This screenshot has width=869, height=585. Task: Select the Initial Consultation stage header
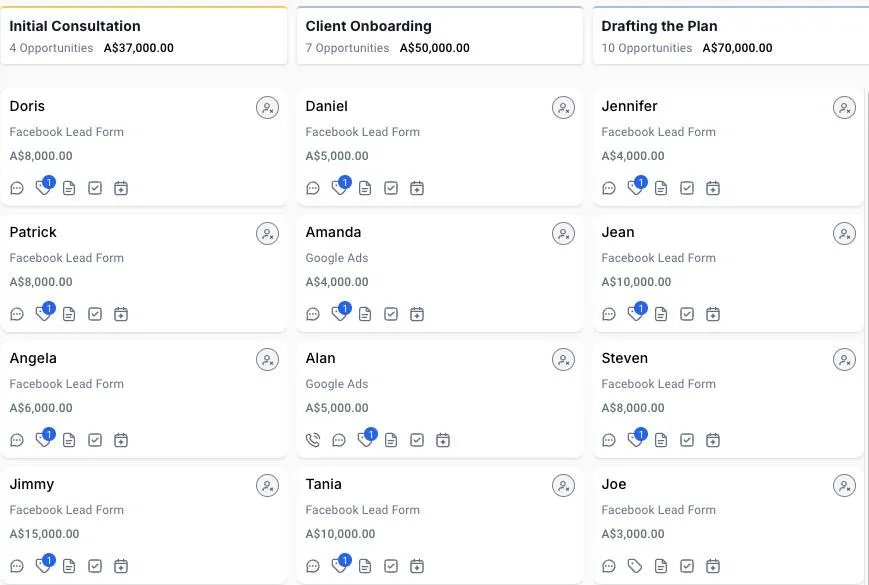click(x=75, y=26)
